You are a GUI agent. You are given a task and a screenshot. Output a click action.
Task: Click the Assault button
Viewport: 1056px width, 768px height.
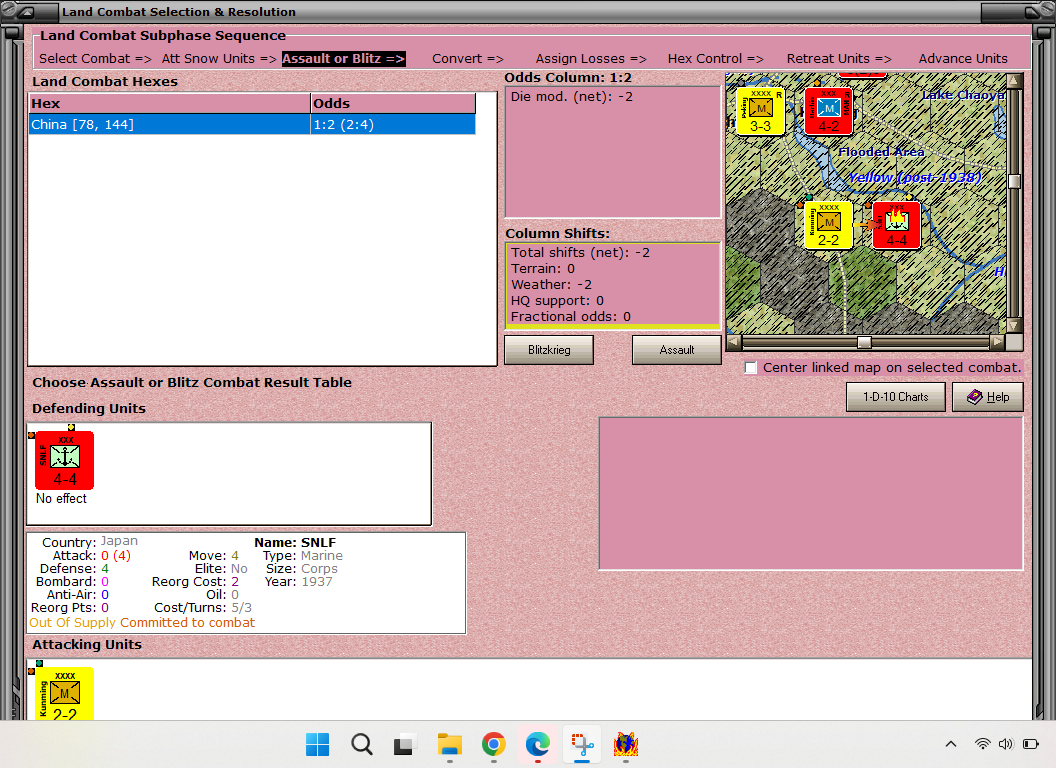point(676,350)
